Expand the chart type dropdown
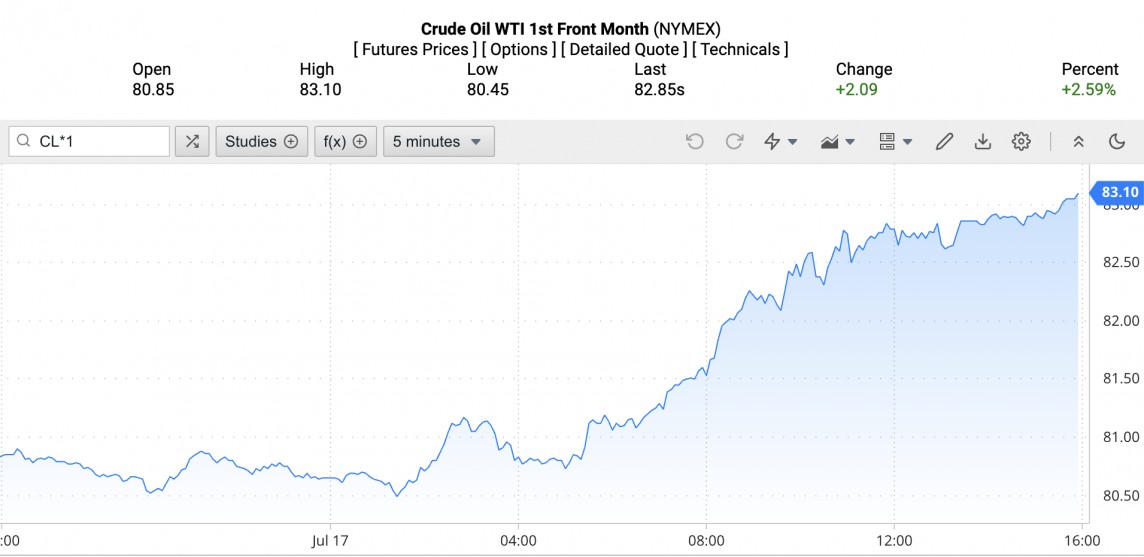This screenshot has height=557, width=1144. 837,142
